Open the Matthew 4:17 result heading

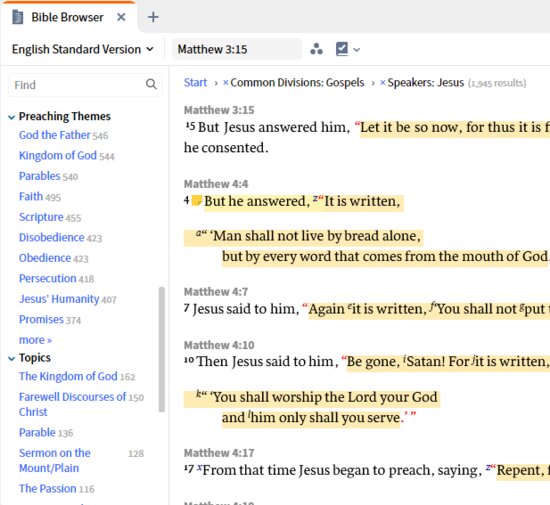219,453
